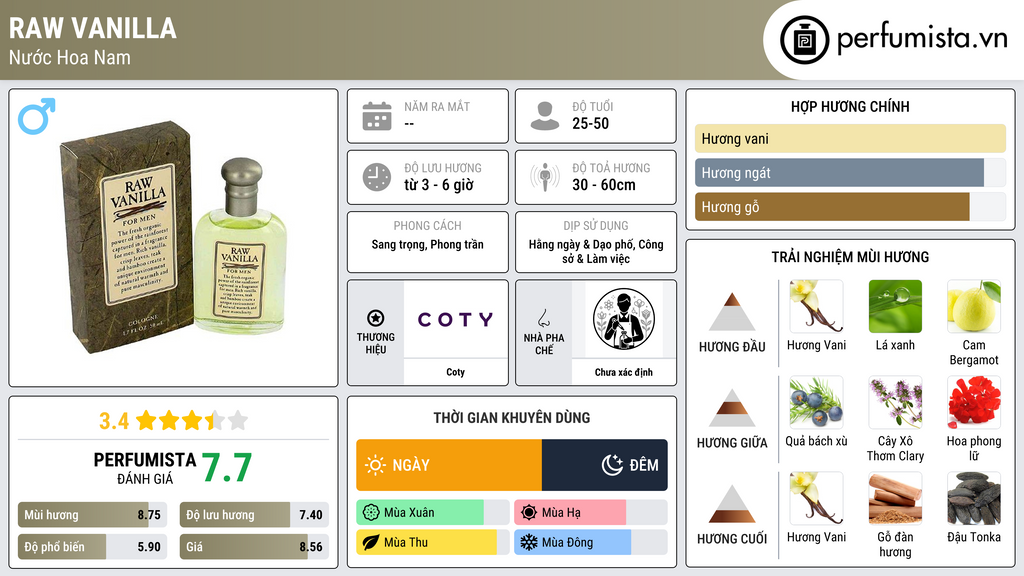The image size is (1024, 576).
Task: Click the Raw Vanilla product bottle image
Action: pos(173,238)
